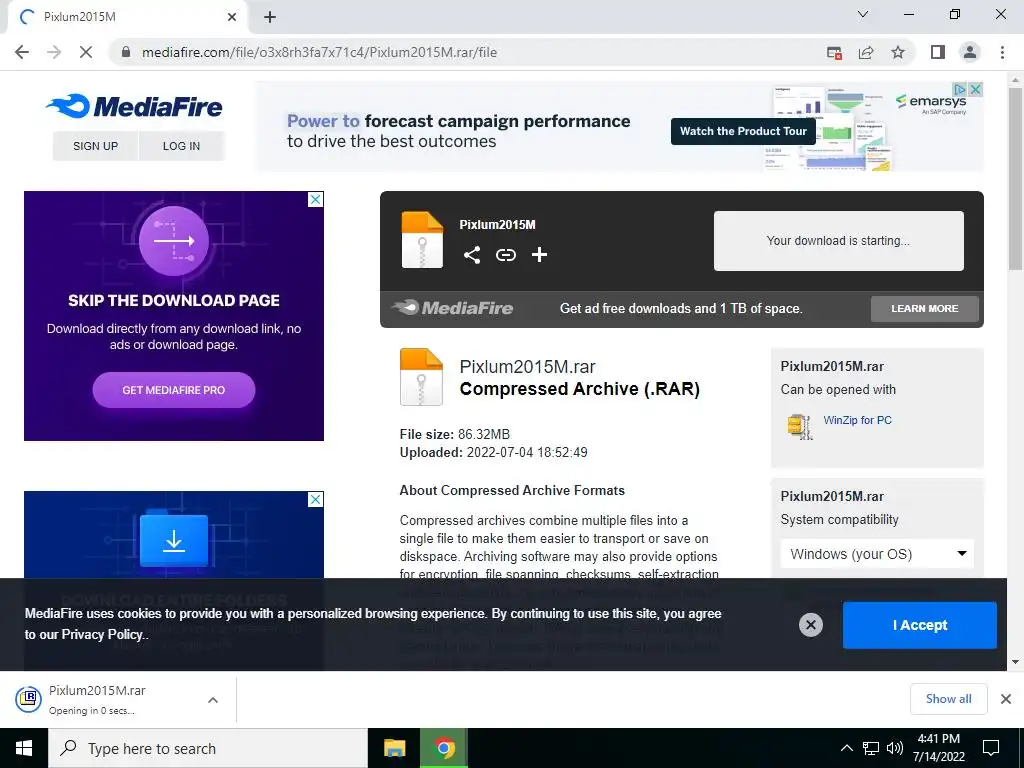Viewport: 1024px width, 768px height.
Task: Click the I Accept cookies button
Action: pyautogui.click(x=920, y=625)
